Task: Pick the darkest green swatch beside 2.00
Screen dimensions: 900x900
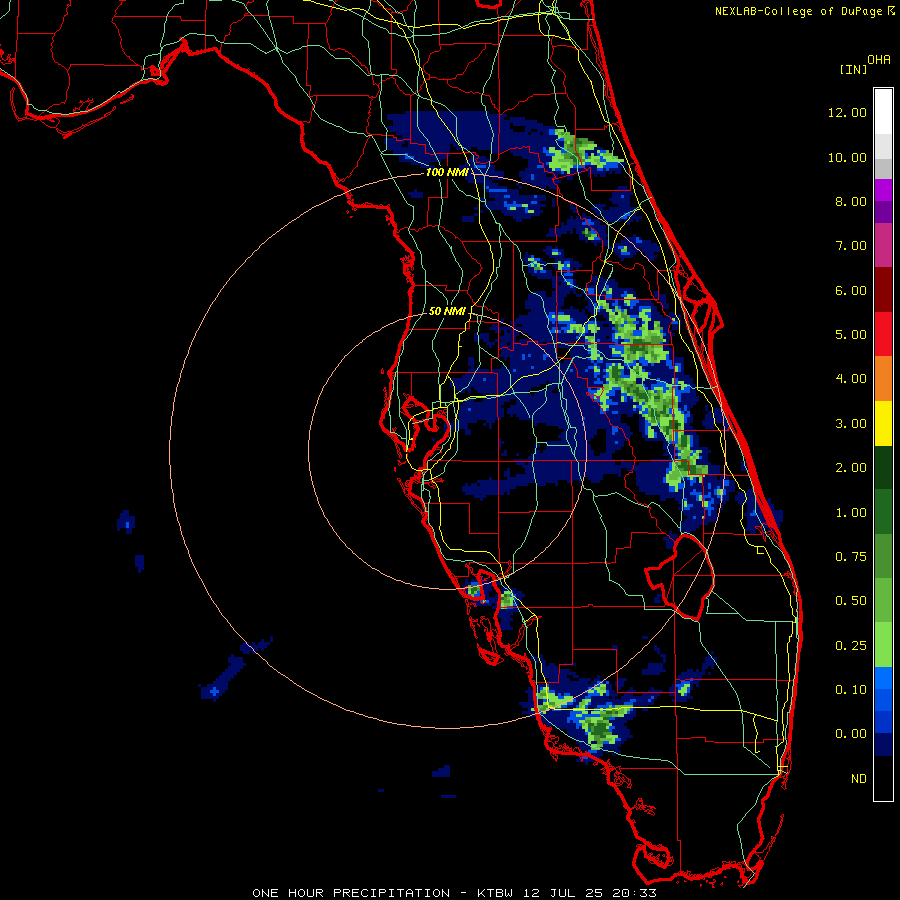Action: point(883,467)
